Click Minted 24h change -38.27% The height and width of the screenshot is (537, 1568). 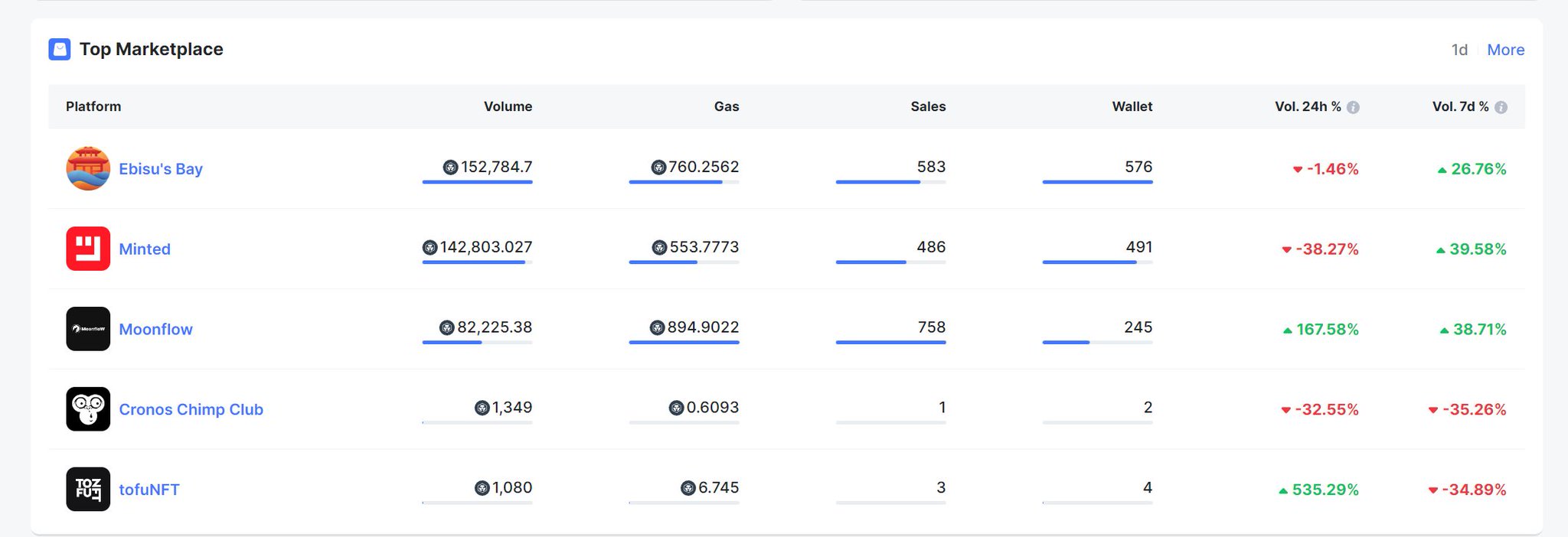coord(1327,249)
